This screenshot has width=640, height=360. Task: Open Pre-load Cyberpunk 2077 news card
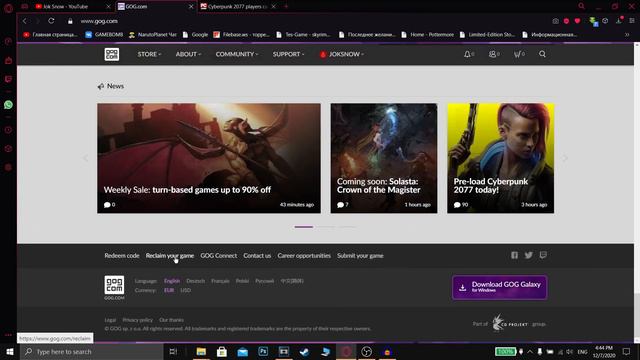500,158
